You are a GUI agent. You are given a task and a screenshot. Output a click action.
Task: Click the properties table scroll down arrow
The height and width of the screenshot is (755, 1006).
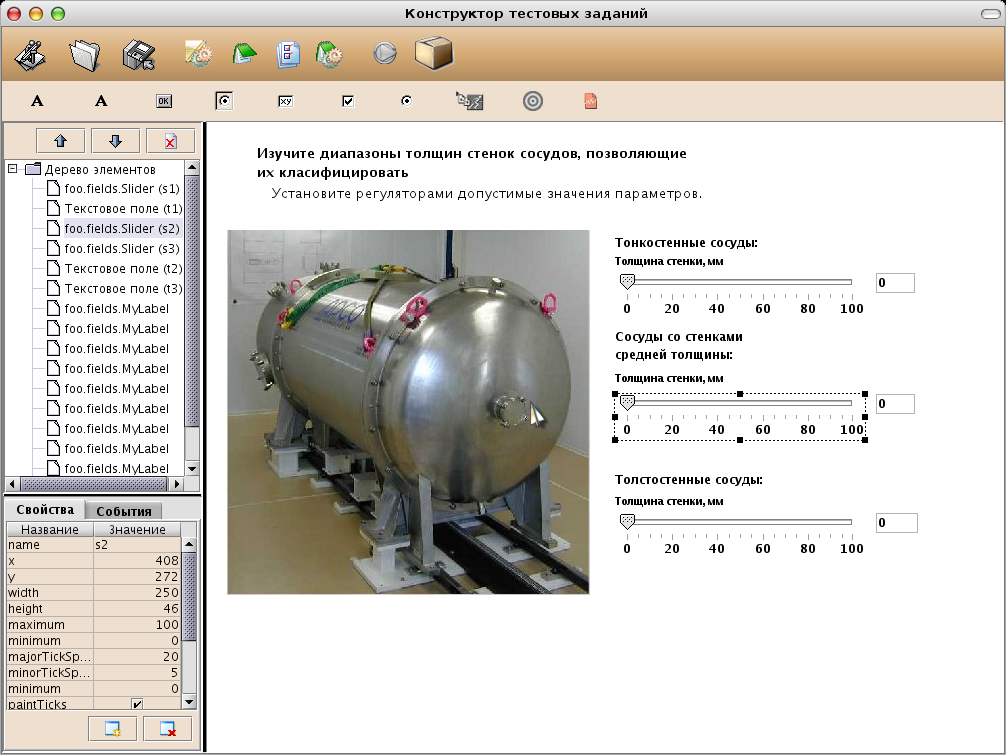pyautogui.click(x=189, y=702)
